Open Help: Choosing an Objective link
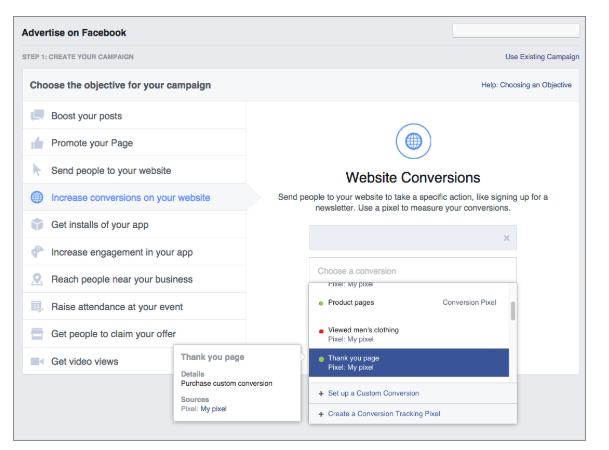Image resolution: width=609 pixels, height=450 pixels. (x=526, y=85)
